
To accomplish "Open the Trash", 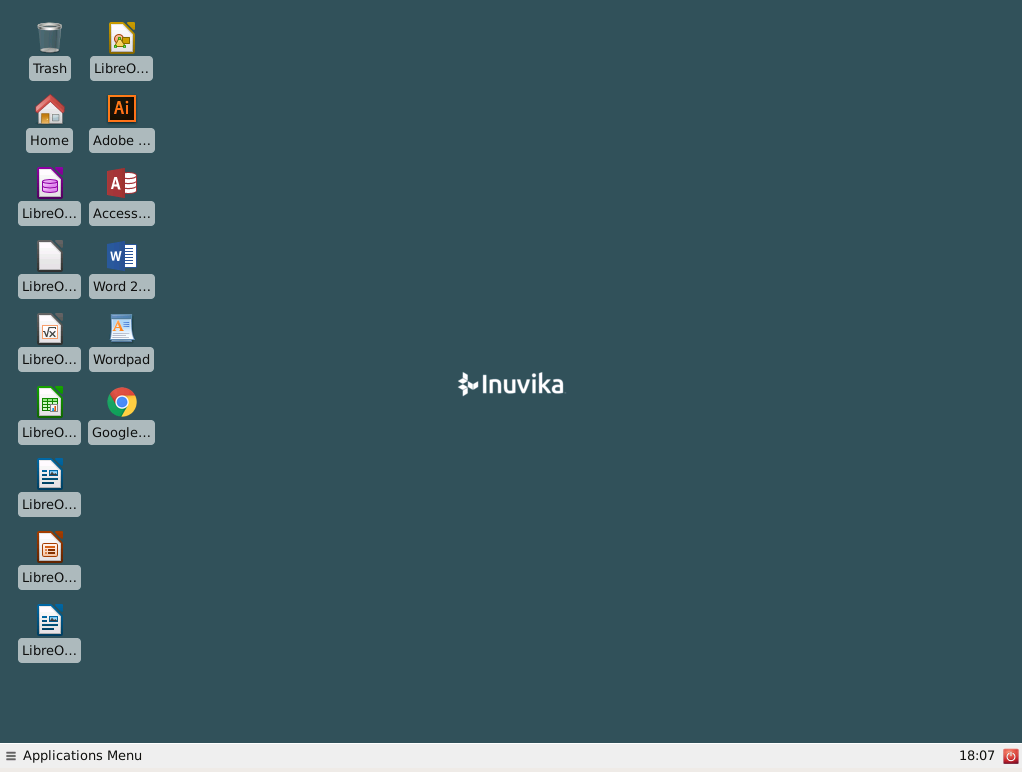I will pyautogui.click(x=49, y=40).
